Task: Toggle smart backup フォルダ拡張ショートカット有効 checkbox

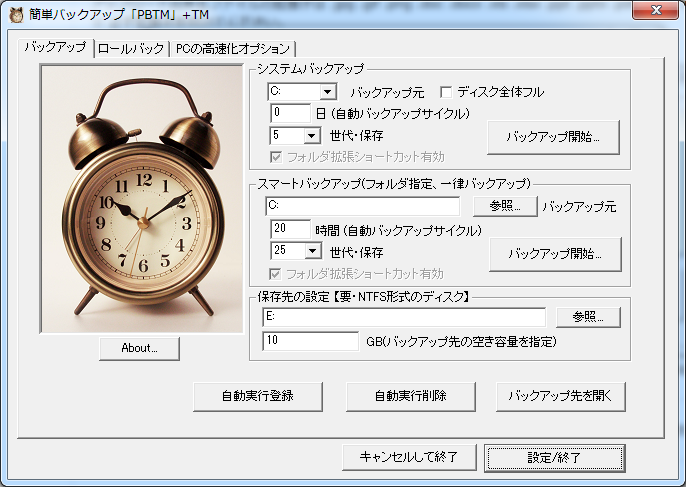Action: click(x=277, y=273)
